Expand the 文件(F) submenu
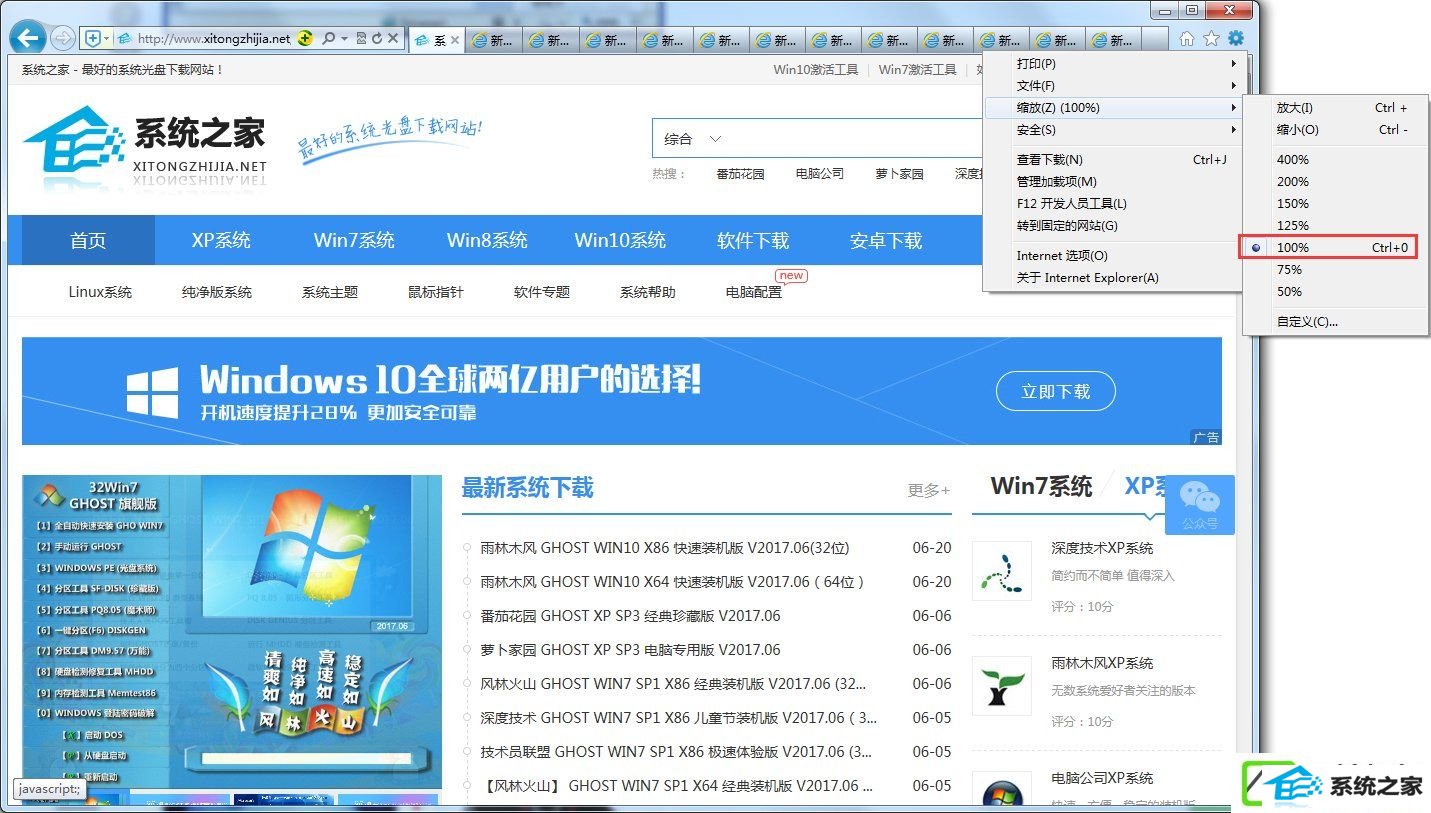This screenshot has width=1431, height=813. pyautogui.click(x=1113, y=86)
